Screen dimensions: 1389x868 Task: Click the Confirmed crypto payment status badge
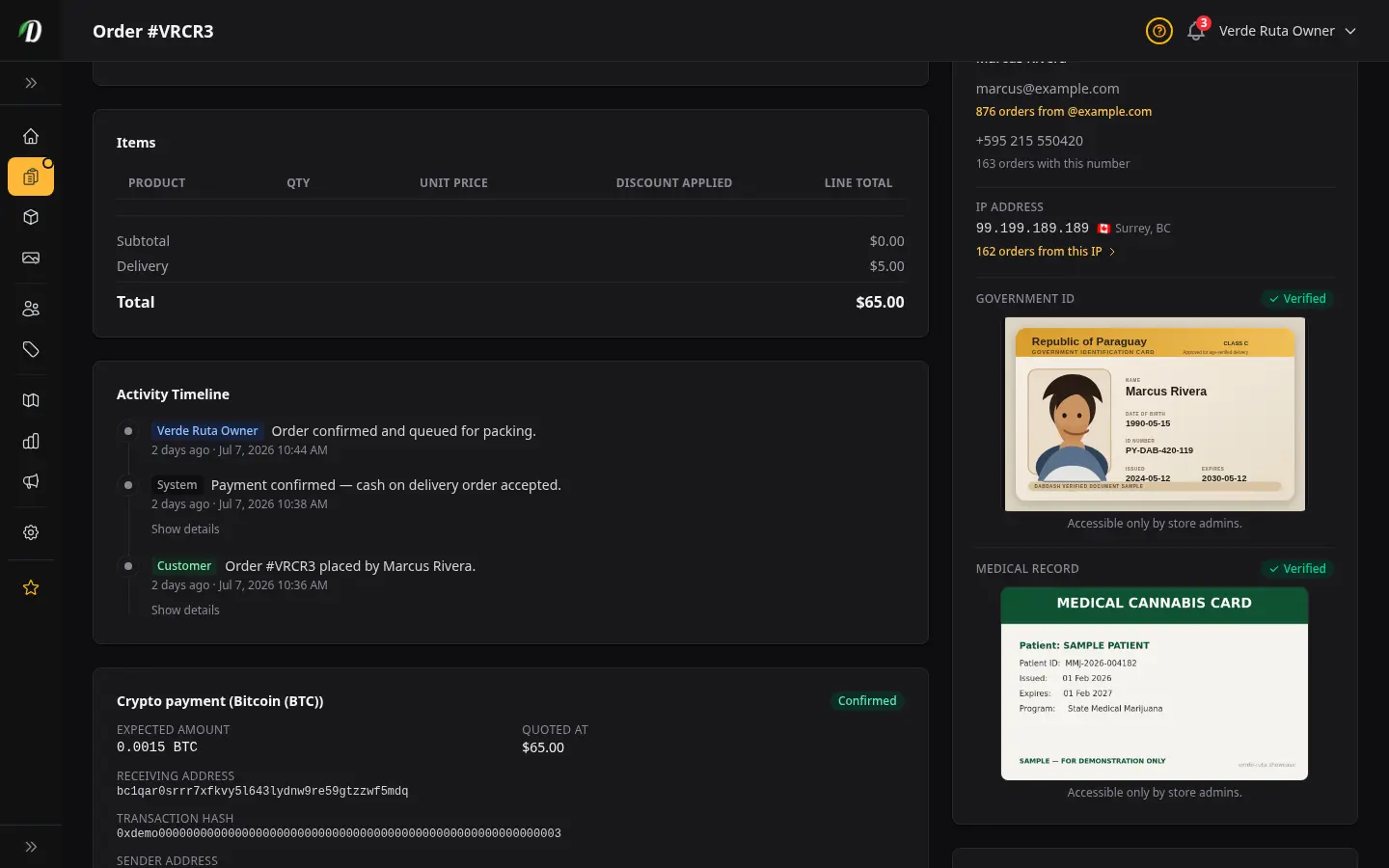click(866, 701)
